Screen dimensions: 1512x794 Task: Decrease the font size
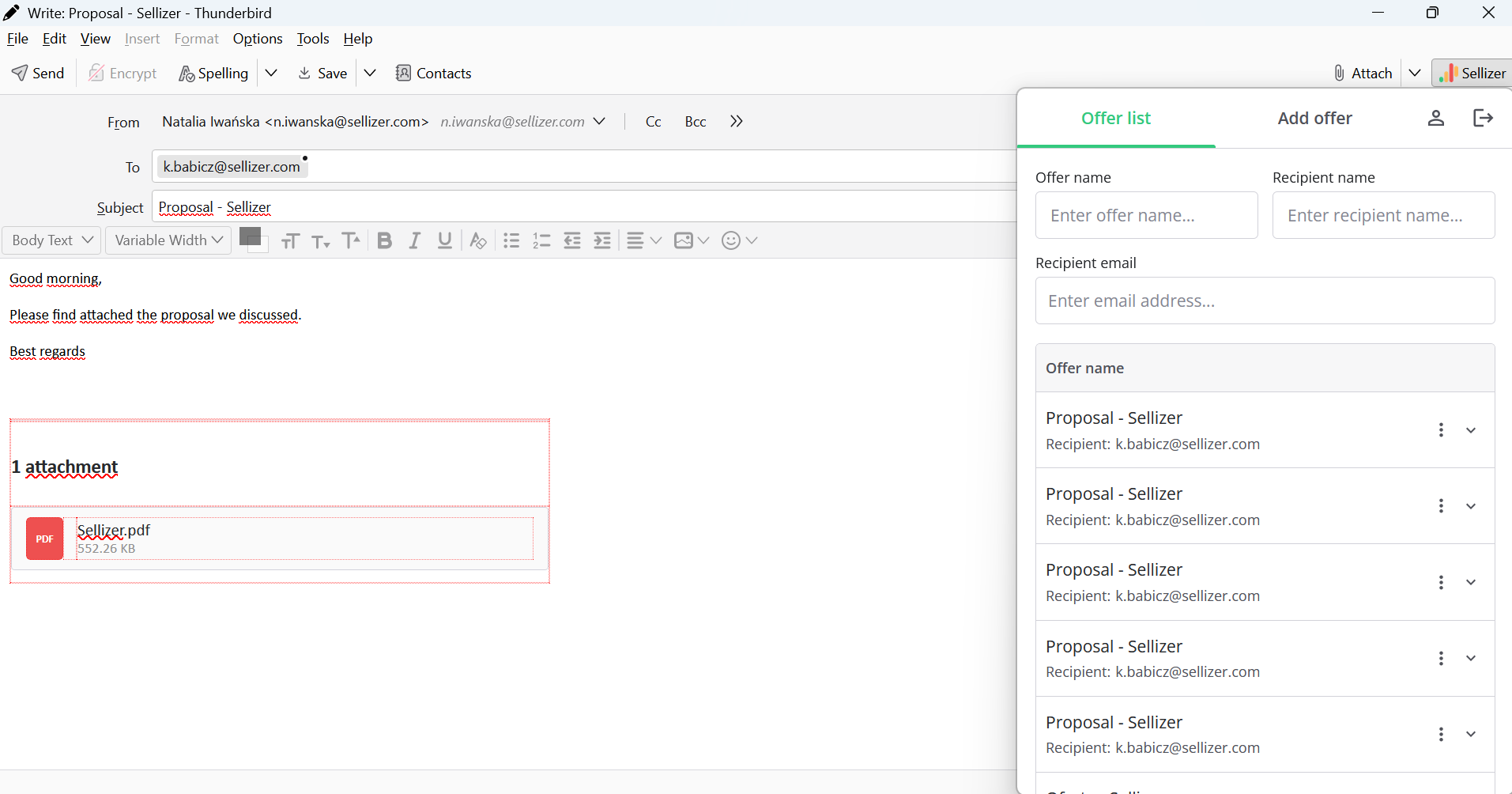coord(321,240)
